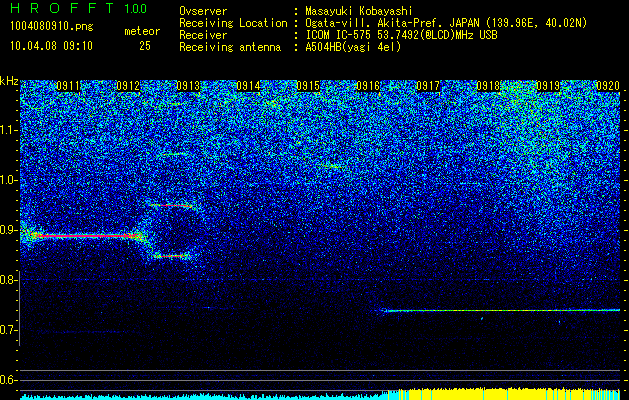
Task: Click the 0919 time marker
Action: click(548, 86)
